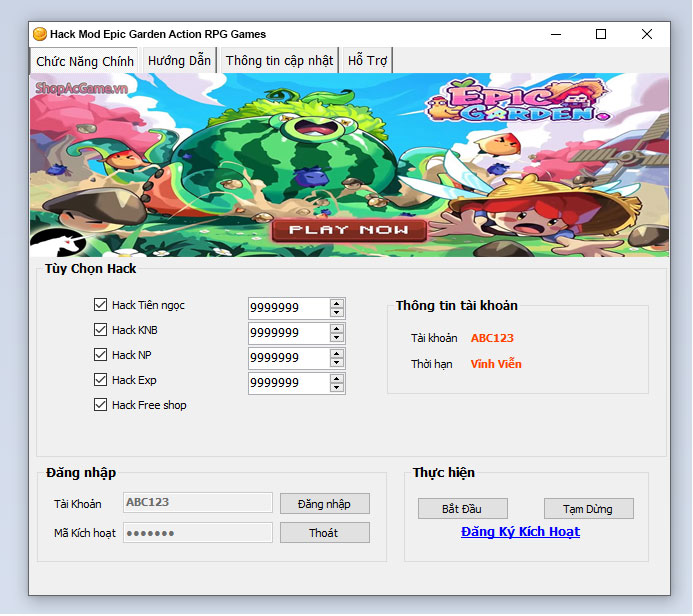Image resolution: width=693 pixels, height=616 pixels.
Task: Decrement the Hack KNB spinner down arrow
Action: [x=337, y=338]
